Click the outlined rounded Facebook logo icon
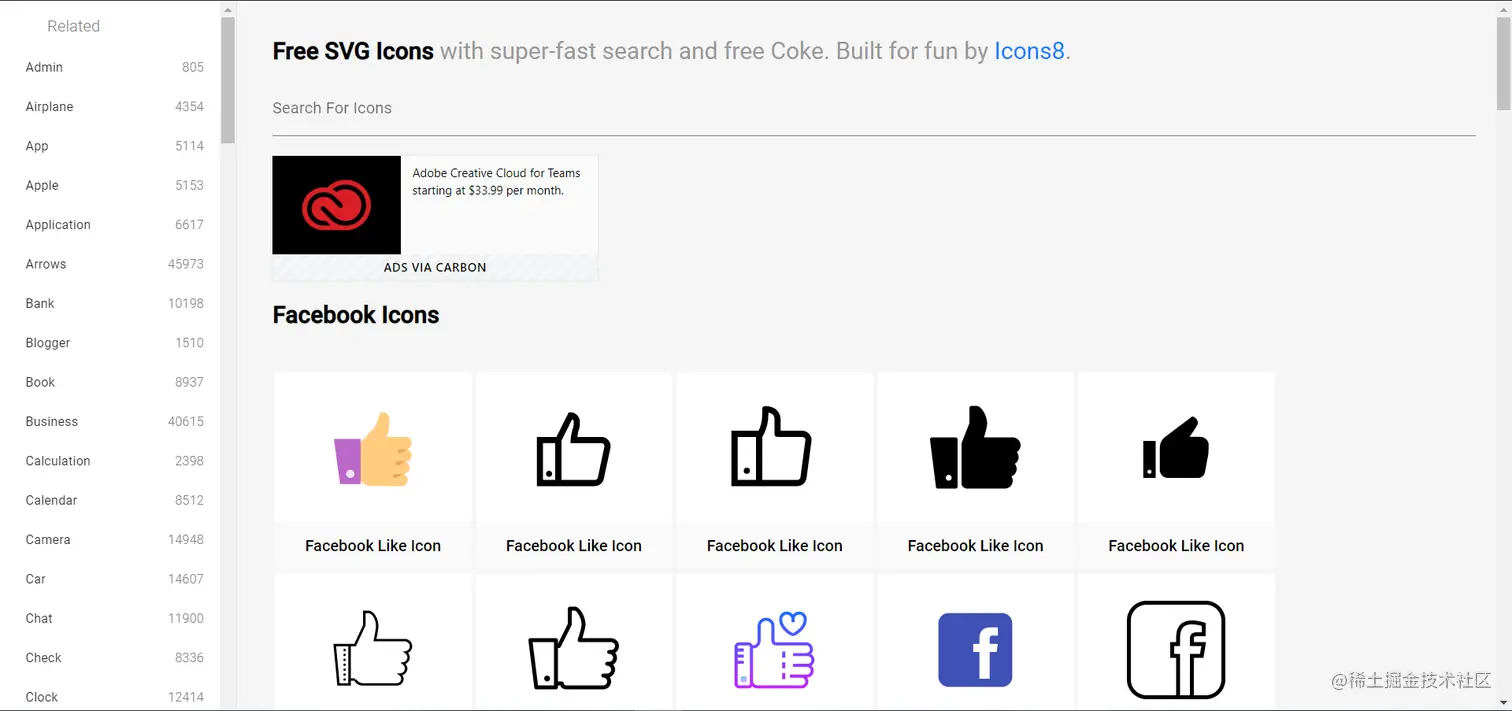This screenshot has width=1512, height=711. point(1176,650)
